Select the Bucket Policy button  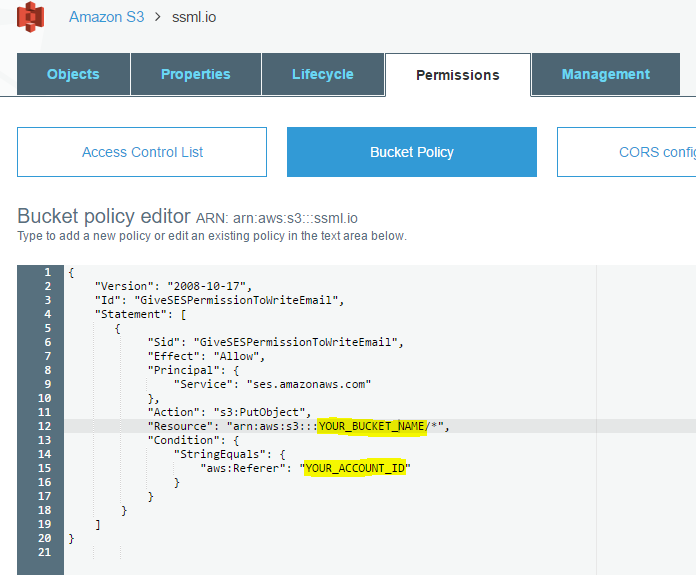click(412, 152)
